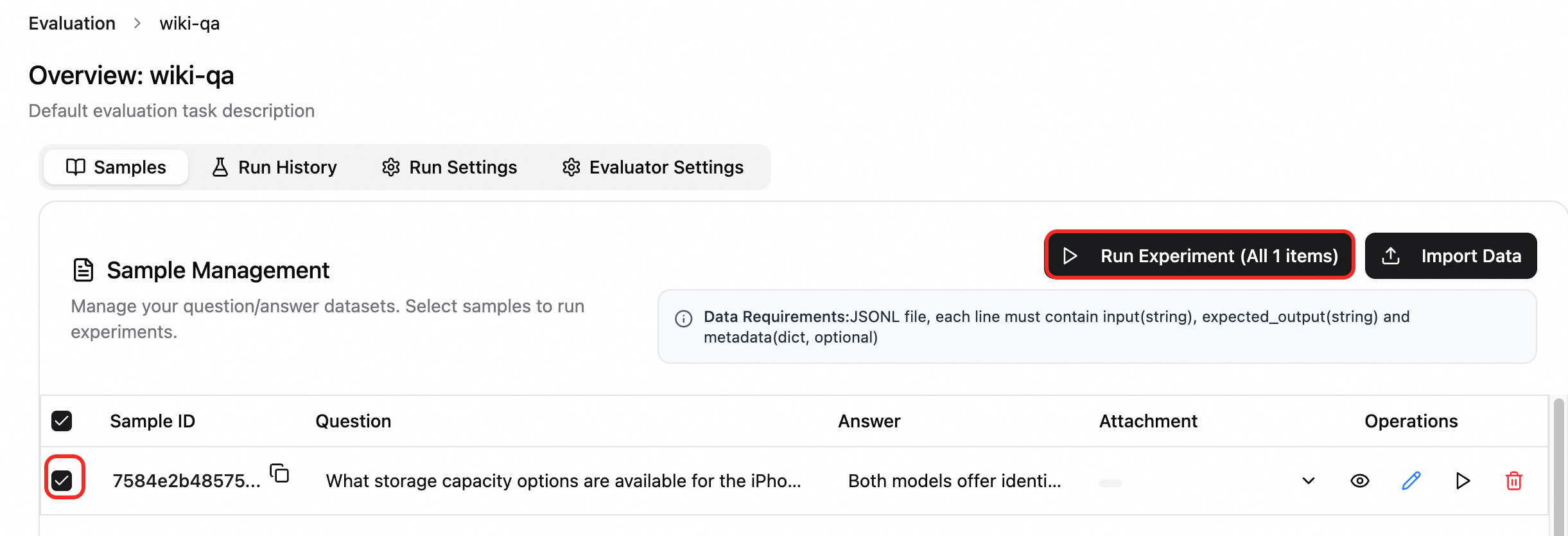Click the breadcrumb chevron separator after Evaluation
This screenshot has height=536, width=1568.
[137, 24]
